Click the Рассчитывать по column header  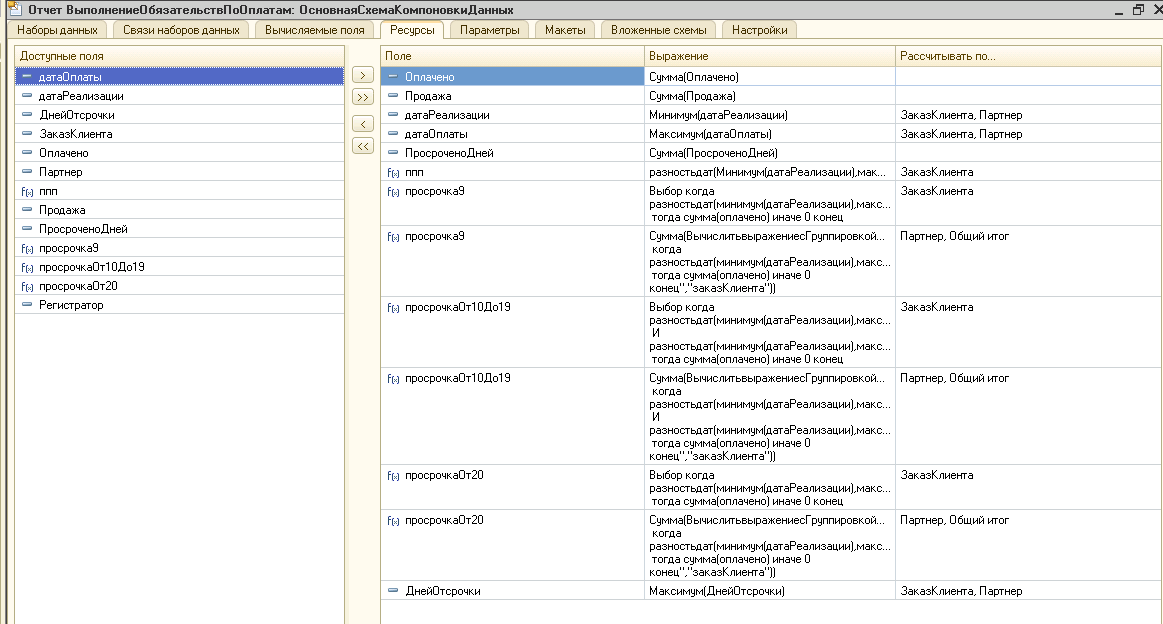[947, 56]
